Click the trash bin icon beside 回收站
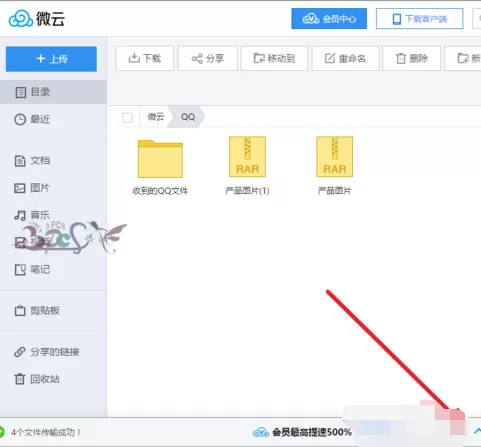 pos(20,379)
